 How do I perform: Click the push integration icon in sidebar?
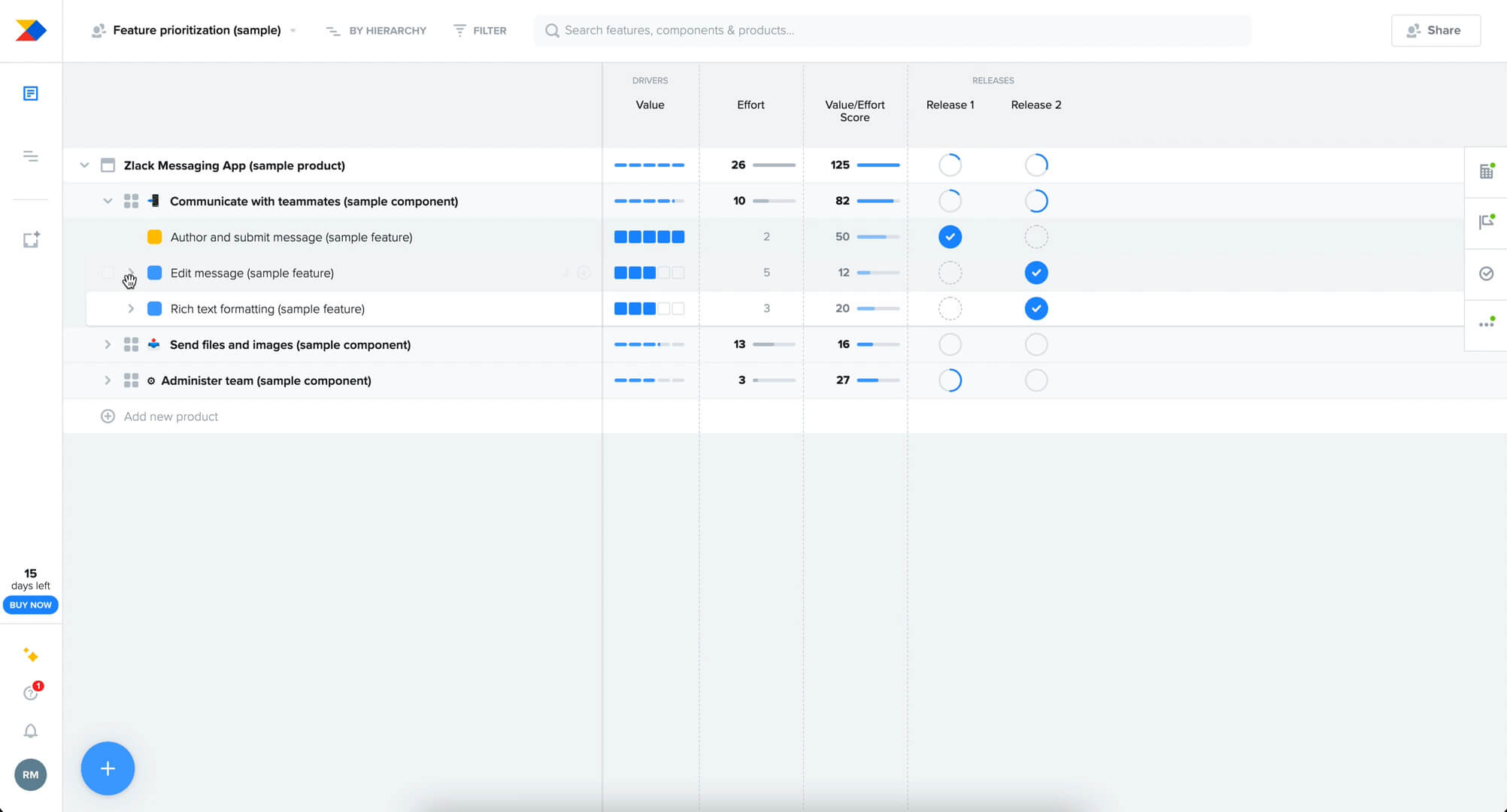point(31,239)
